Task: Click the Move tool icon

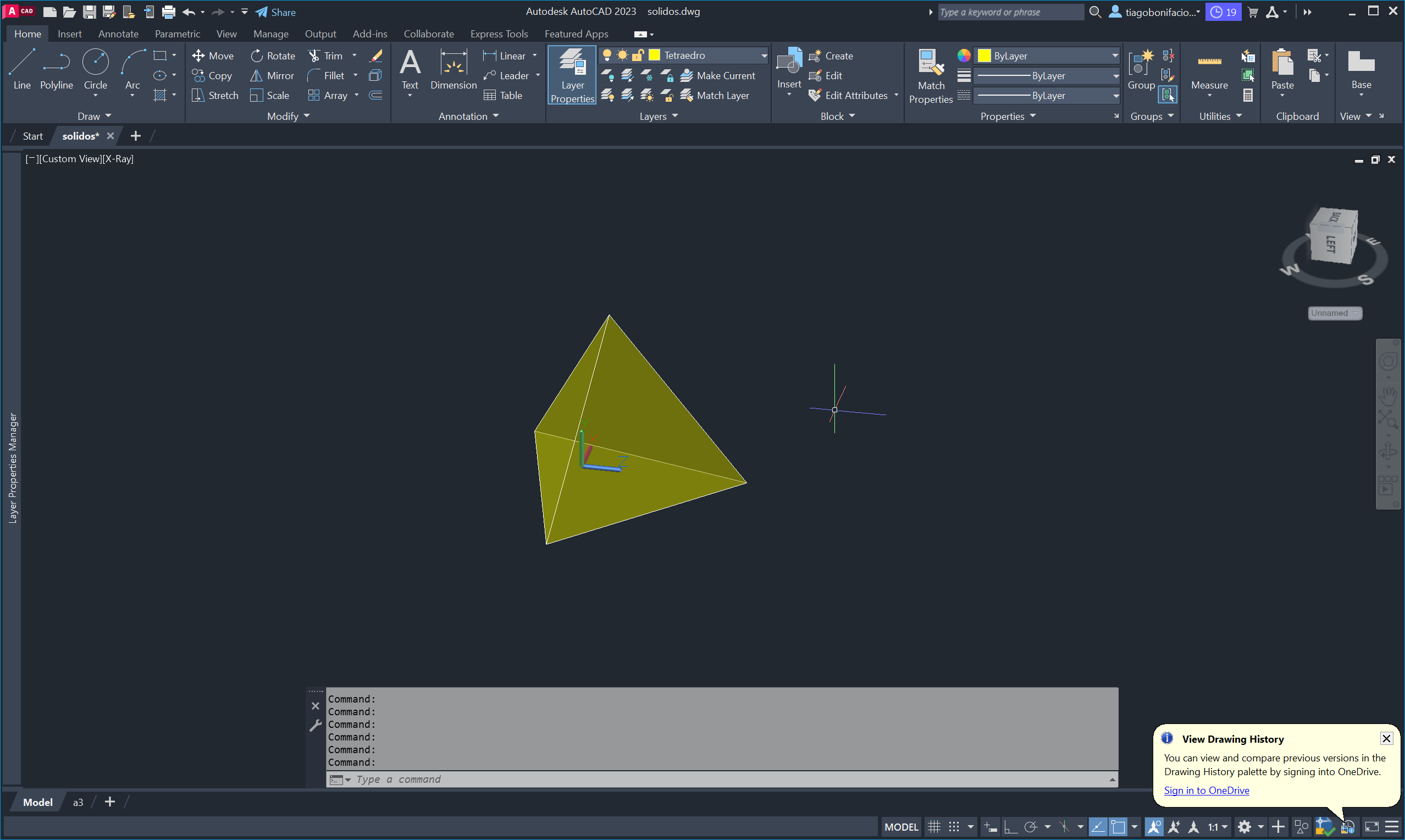Action: 198,56
